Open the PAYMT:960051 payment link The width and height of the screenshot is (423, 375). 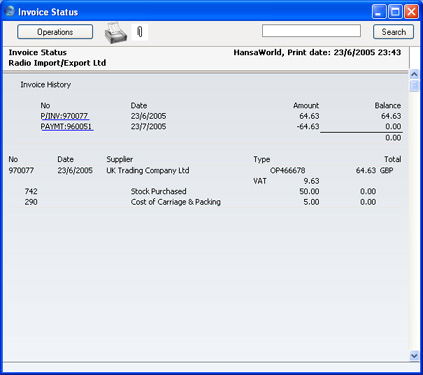pos(66,127)
